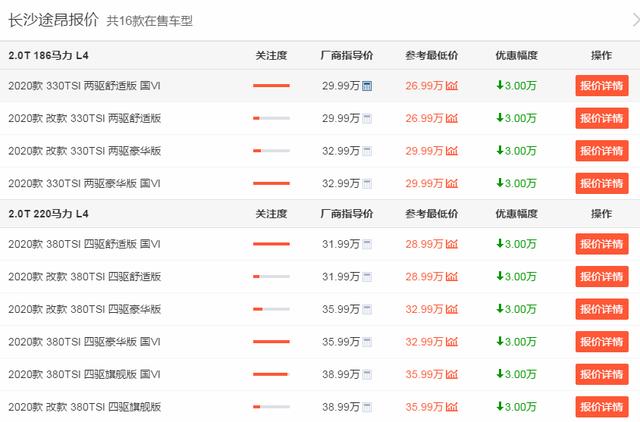
Task: Click attention bar of 330TSI 两驱舒适版 国VI
Action: coord(271,86)
